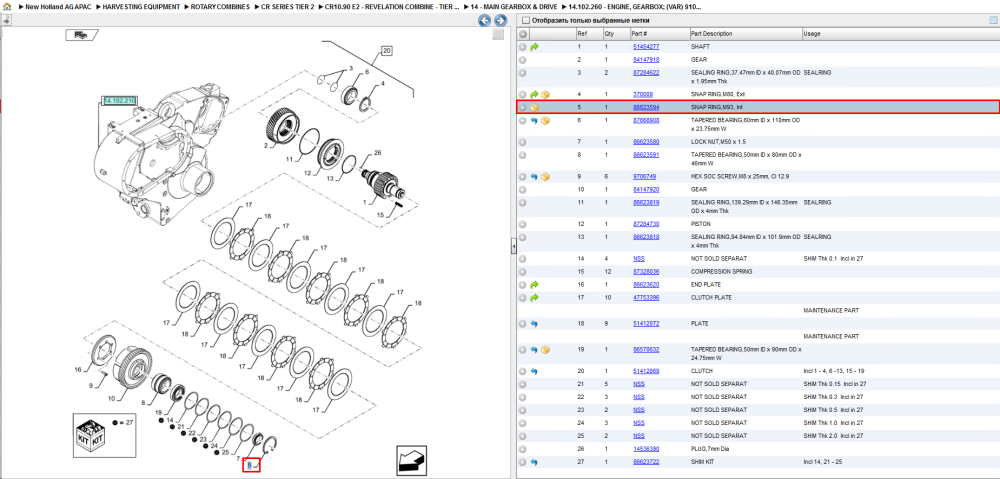Expand plus button for ref 21 shim row

(x=522, y=384)
